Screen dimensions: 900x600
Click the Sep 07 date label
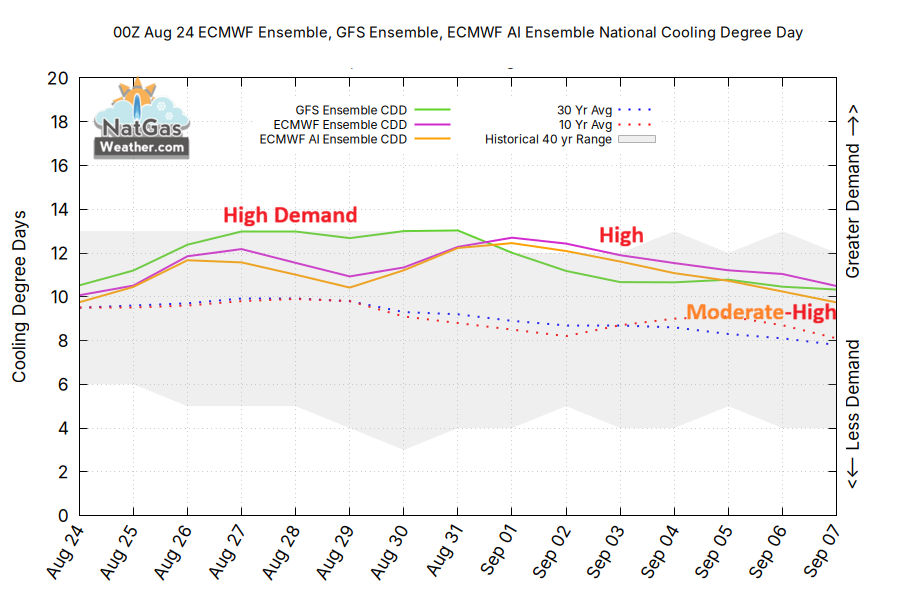coord(821,551)
